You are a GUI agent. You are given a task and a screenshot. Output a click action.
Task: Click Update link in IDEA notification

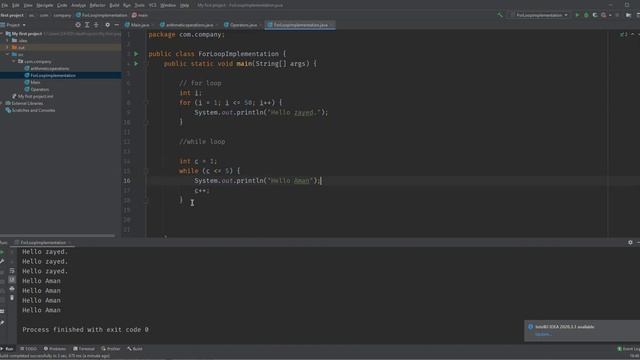coord(543,334)
